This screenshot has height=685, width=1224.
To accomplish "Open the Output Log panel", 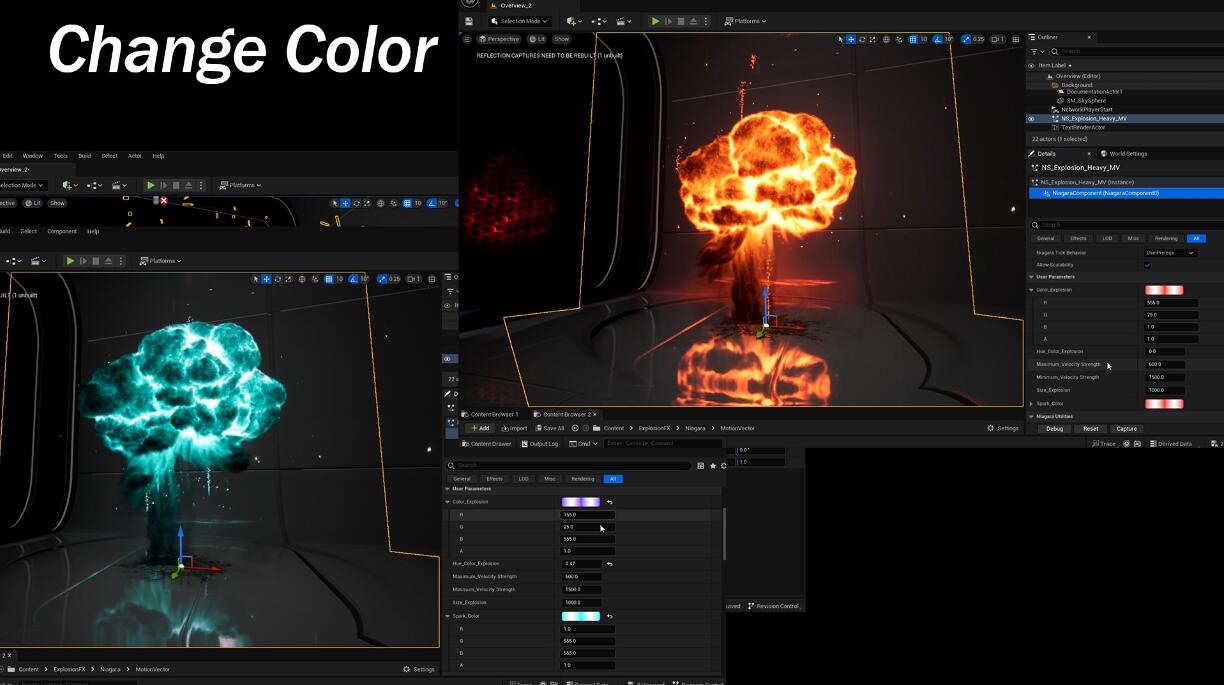I will (x=540, y=444).
